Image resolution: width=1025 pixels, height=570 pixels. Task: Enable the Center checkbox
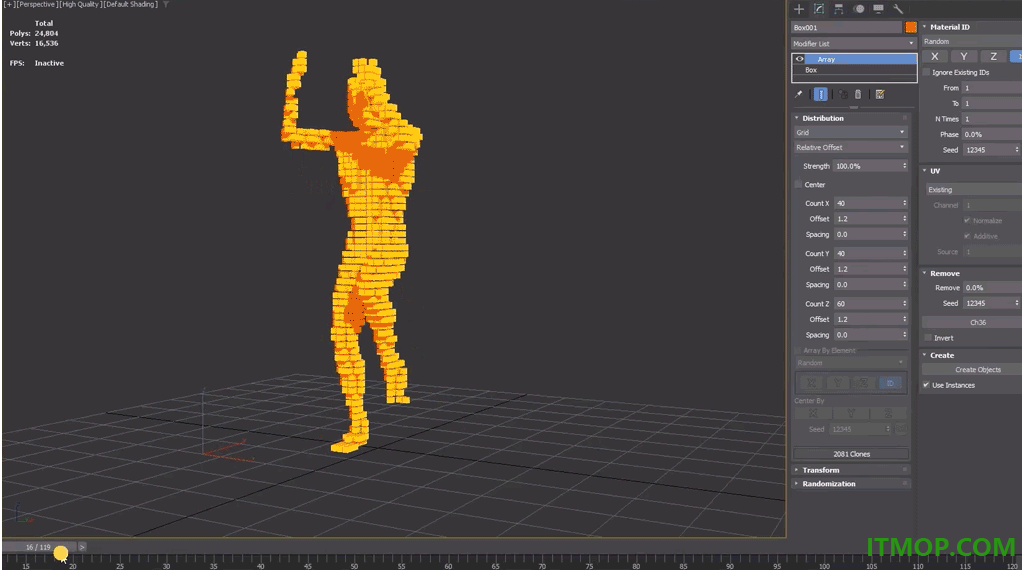tap(798, 184)
